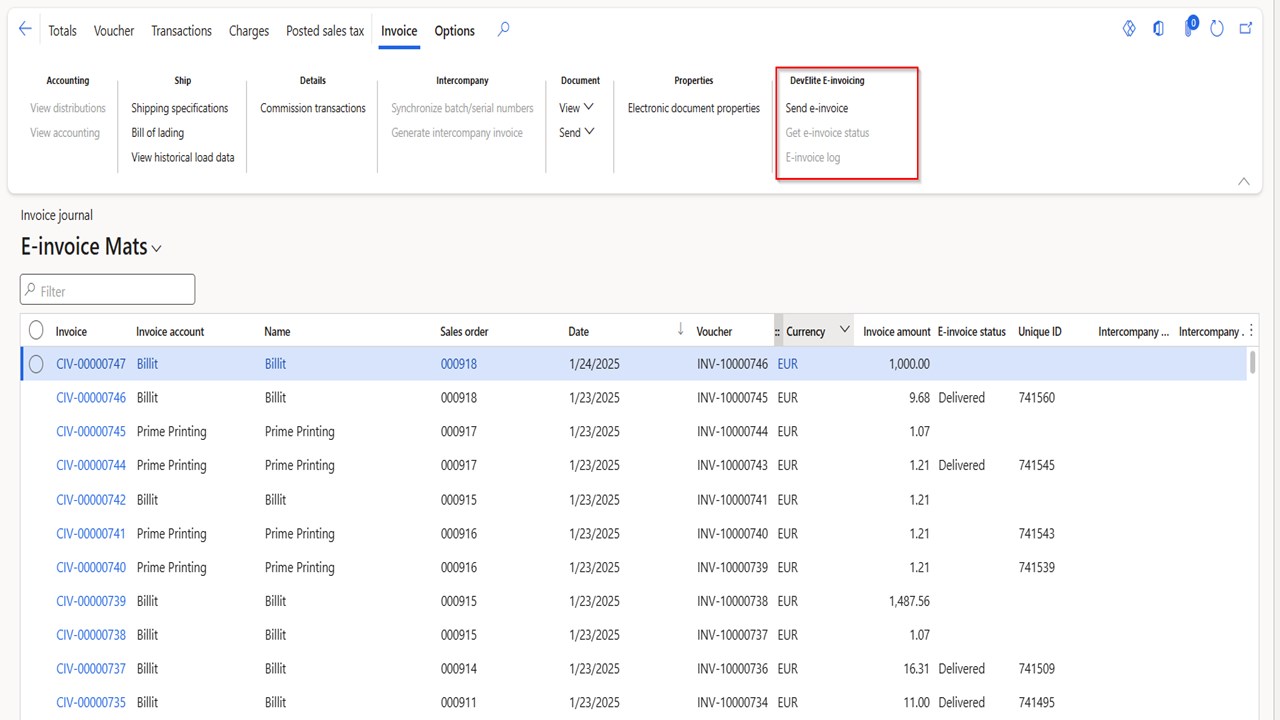Click View distributions

point(68,108)
